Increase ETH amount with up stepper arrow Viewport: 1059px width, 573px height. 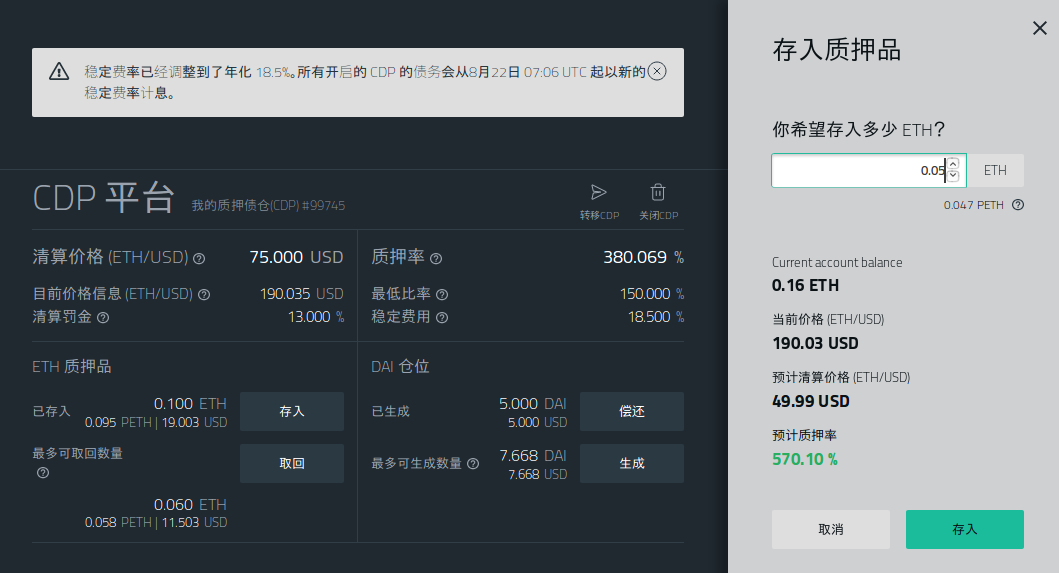(953, 164)
